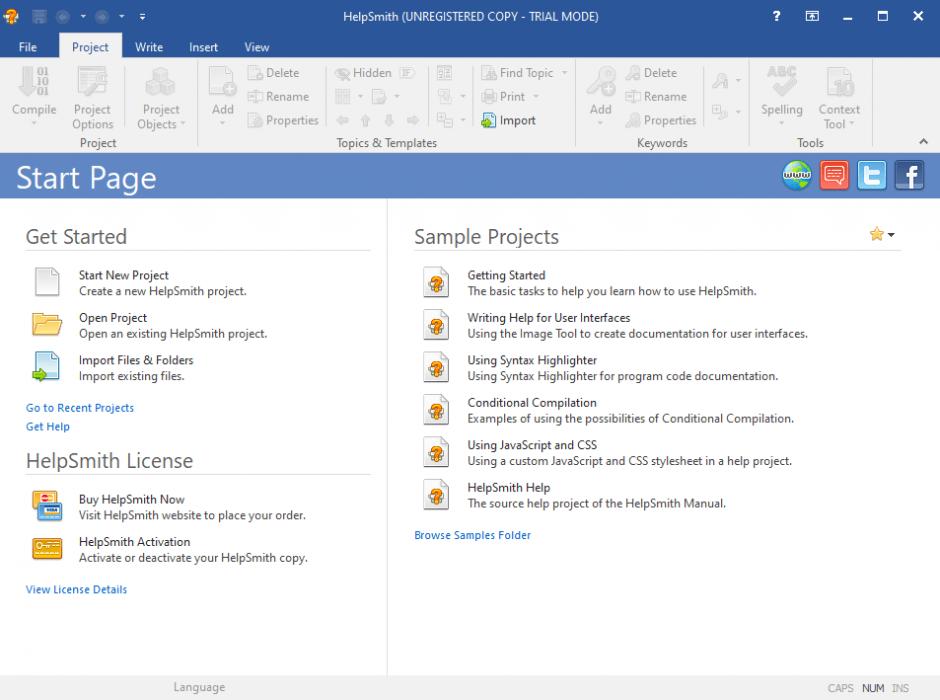The image size is (940, 700).
Task: Click Rename in Topics & Templates group
Action: click(x=279, y=96)
